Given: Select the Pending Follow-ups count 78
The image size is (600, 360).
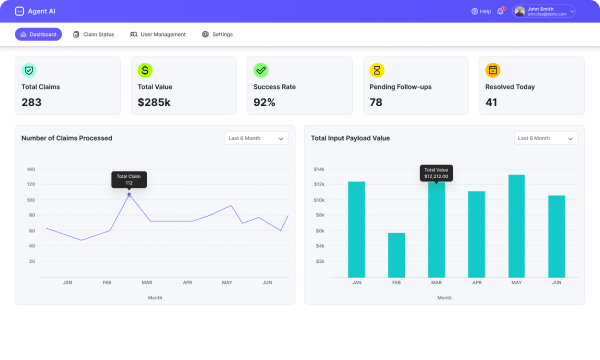Looking at the screenshot, I should 376,103.
